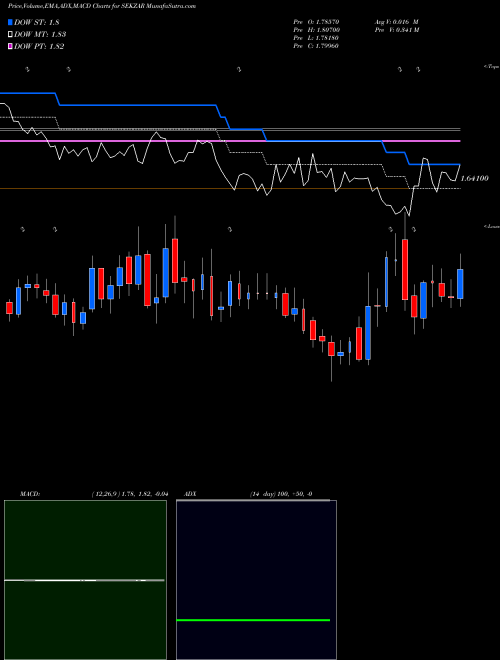Viewport: 500px width, 660px height.
Task: Click the green ADX indicator line
Action: tap(253, 620)
